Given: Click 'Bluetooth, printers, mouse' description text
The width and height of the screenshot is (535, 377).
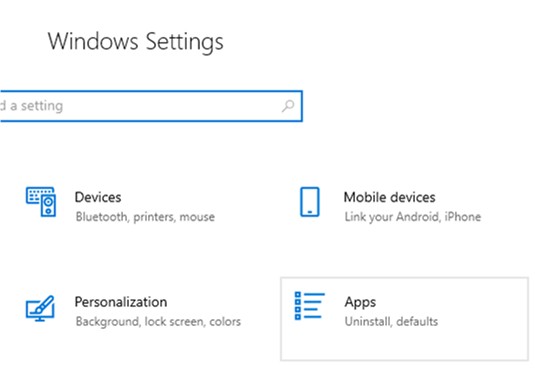Looking at the screenshot, I should click(145, 217).
